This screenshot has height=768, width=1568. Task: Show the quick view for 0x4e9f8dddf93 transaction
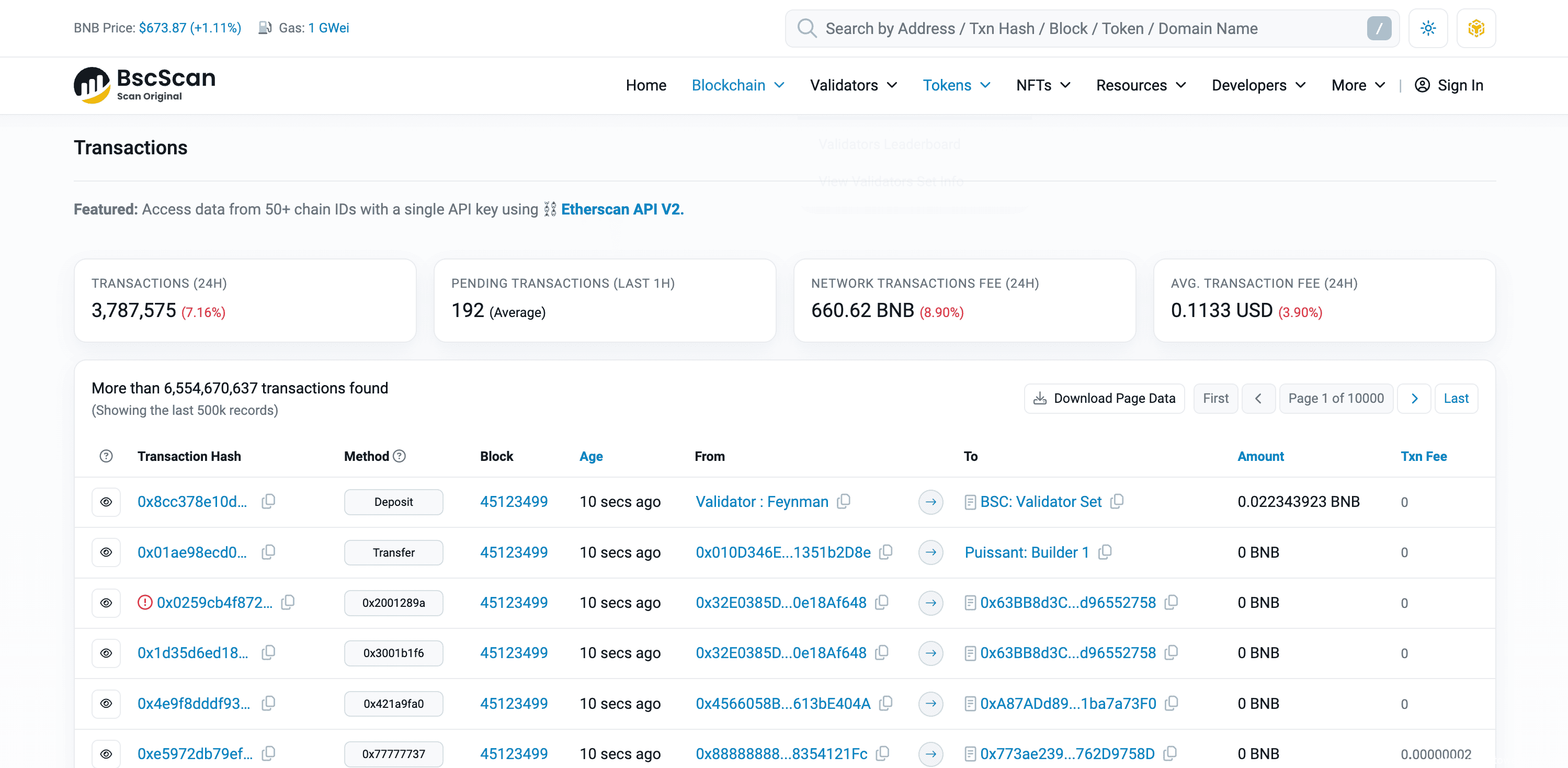pos(106,704)
